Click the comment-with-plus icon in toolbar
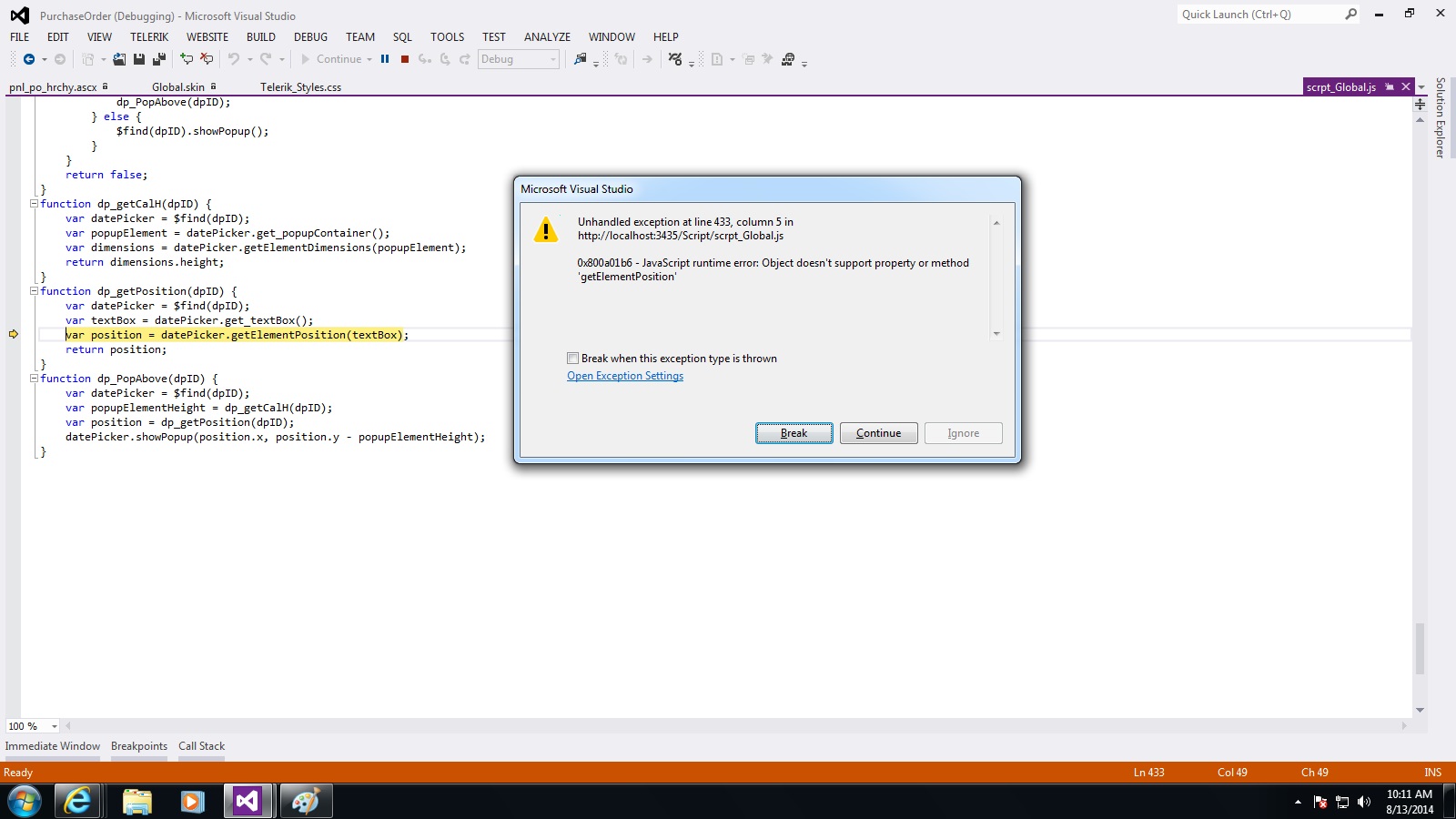Image resolution: width=1456 pixels, height=819 pixels. click(187, 59)
